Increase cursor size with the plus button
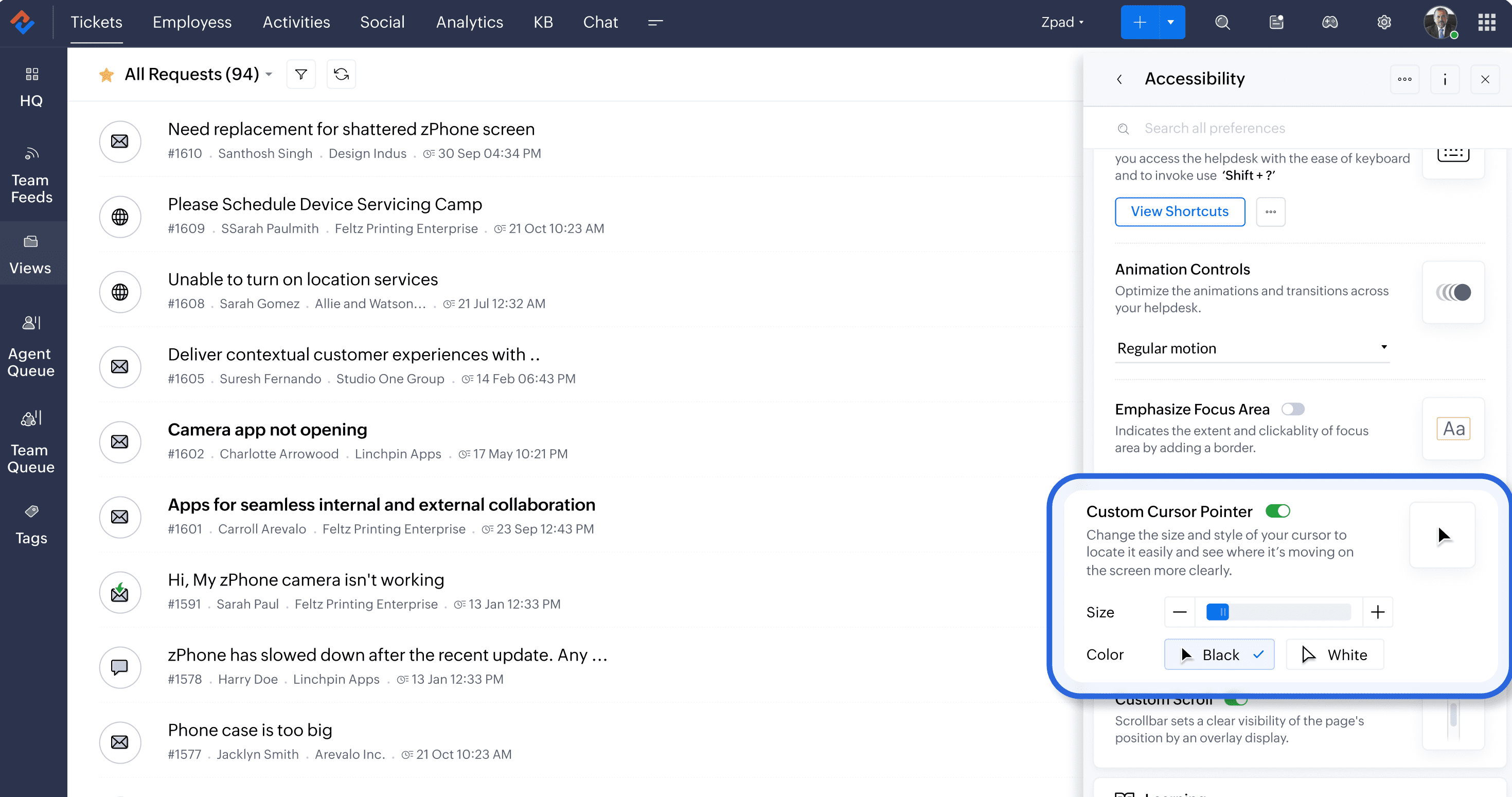Viewport: 1512px width, 797px height. pyautogui.click(x=1377, y=612)
